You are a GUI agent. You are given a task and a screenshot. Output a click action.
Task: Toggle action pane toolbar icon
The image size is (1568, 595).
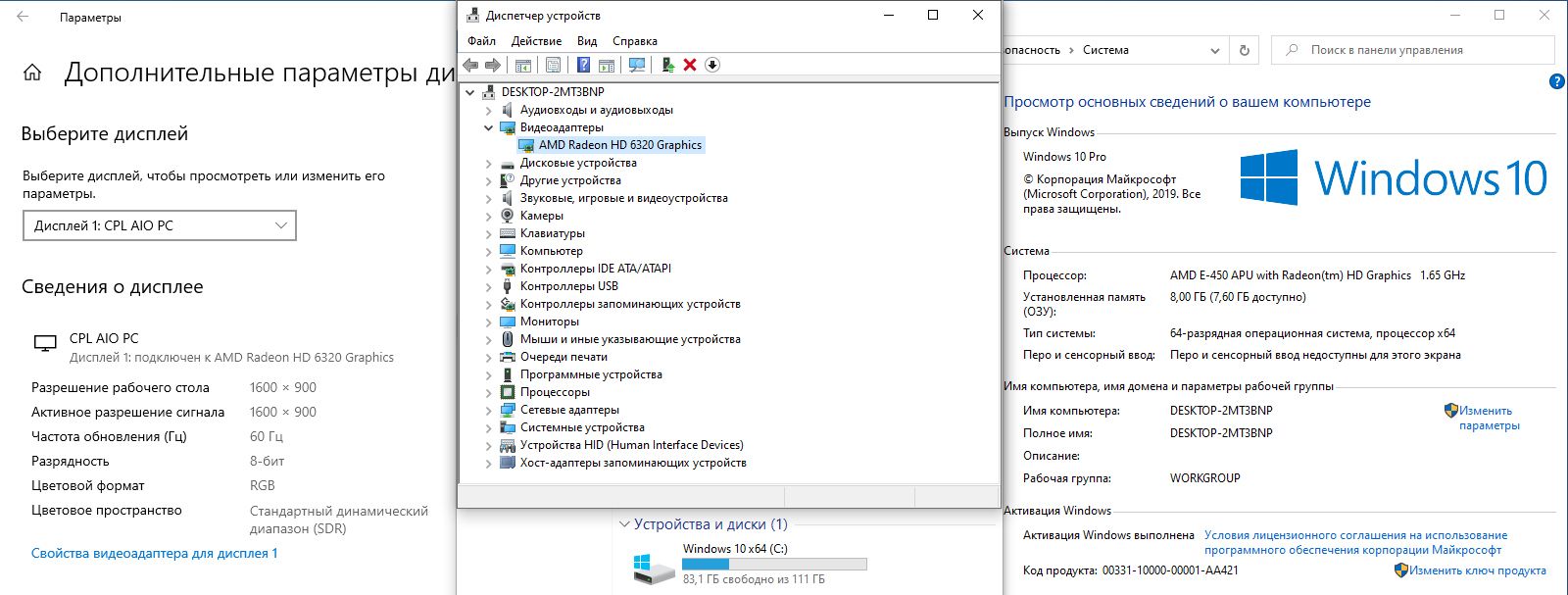click(607, 65)
